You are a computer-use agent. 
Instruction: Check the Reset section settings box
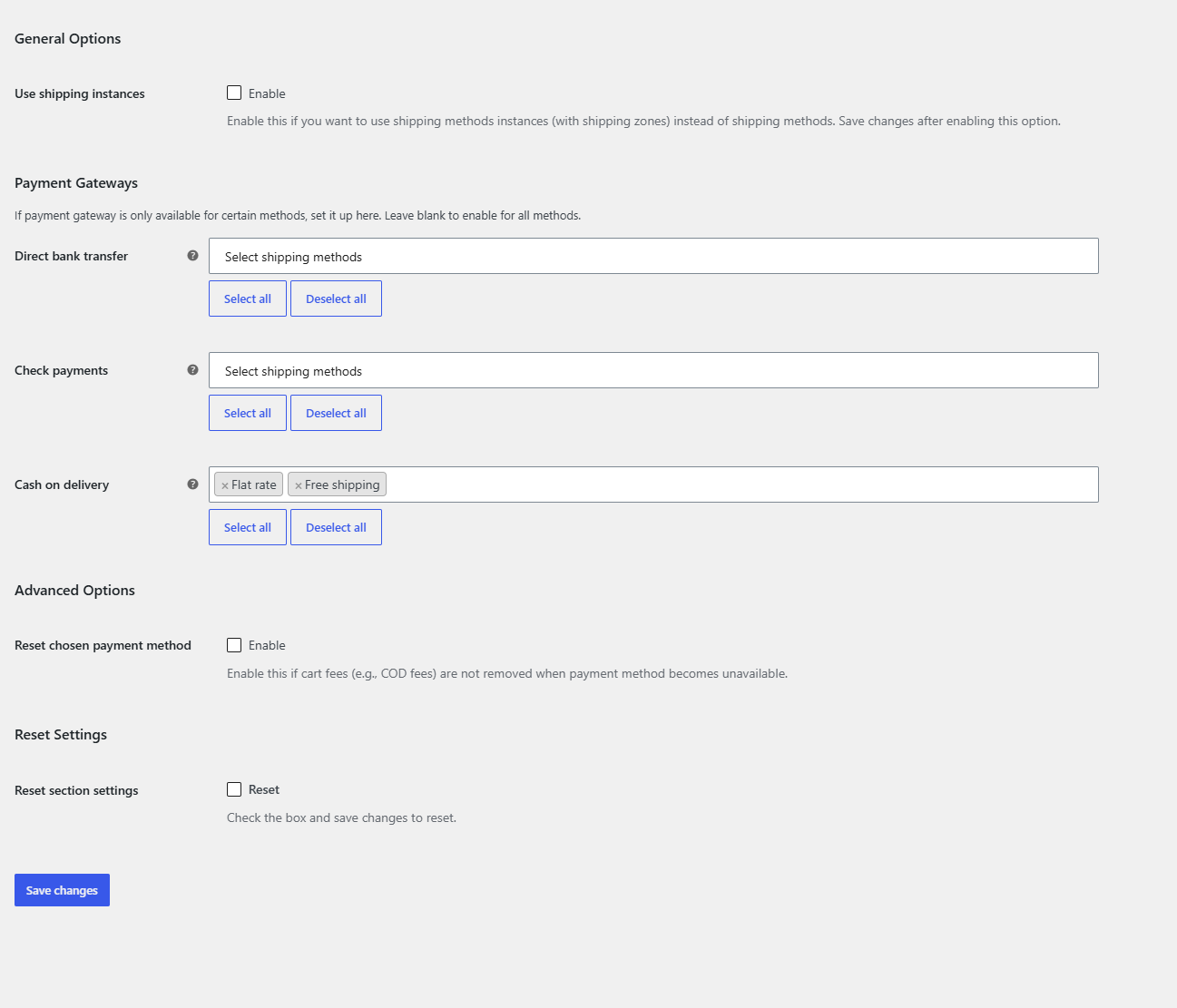click(x=234, y=789)
